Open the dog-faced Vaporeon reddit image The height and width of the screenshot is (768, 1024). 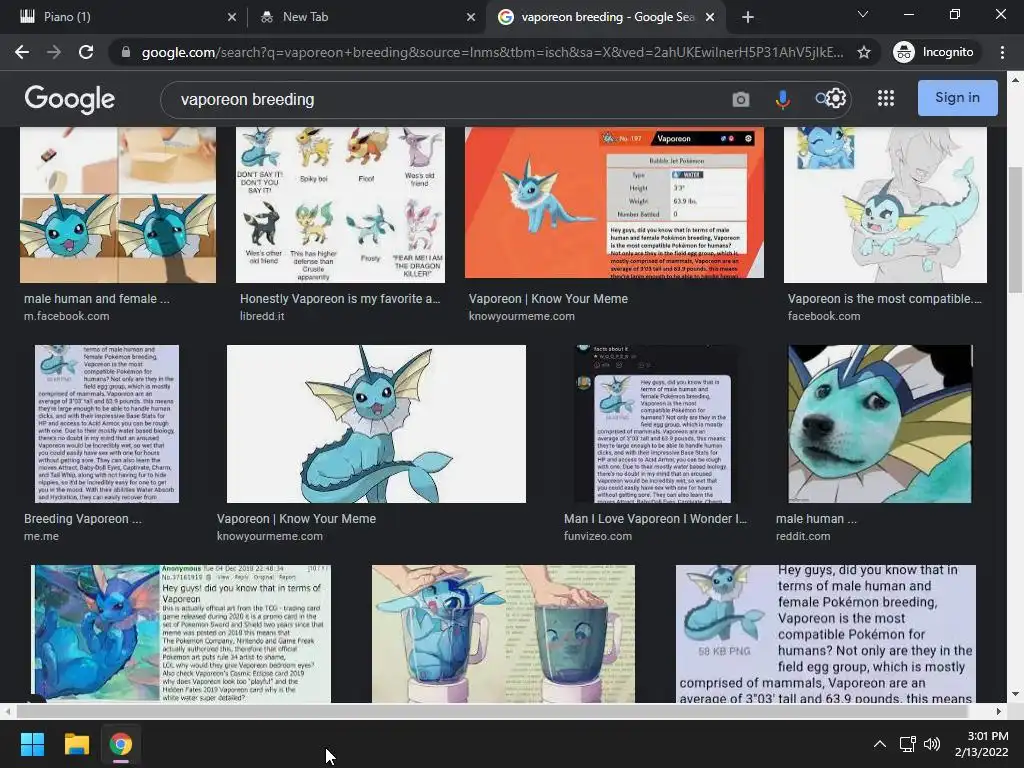(880, 424)
